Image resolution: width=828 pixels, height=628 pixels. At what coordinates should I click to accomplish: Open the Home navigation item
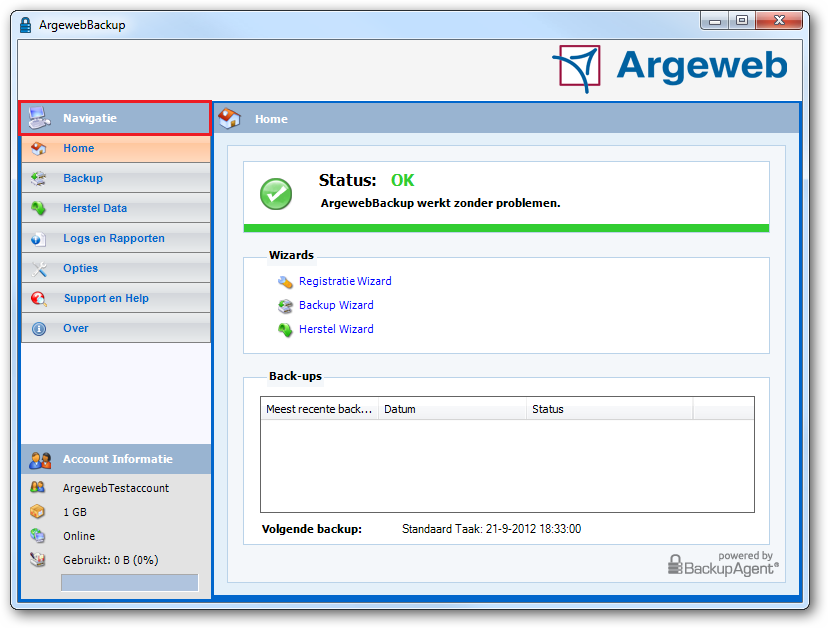point(116,148)
